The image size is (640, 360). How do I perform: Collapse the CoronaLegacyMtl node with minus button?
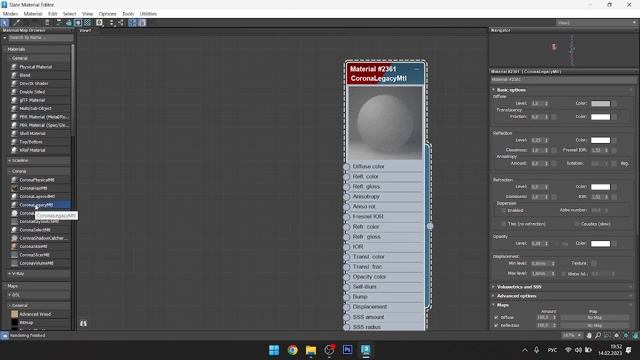(416, 69)
